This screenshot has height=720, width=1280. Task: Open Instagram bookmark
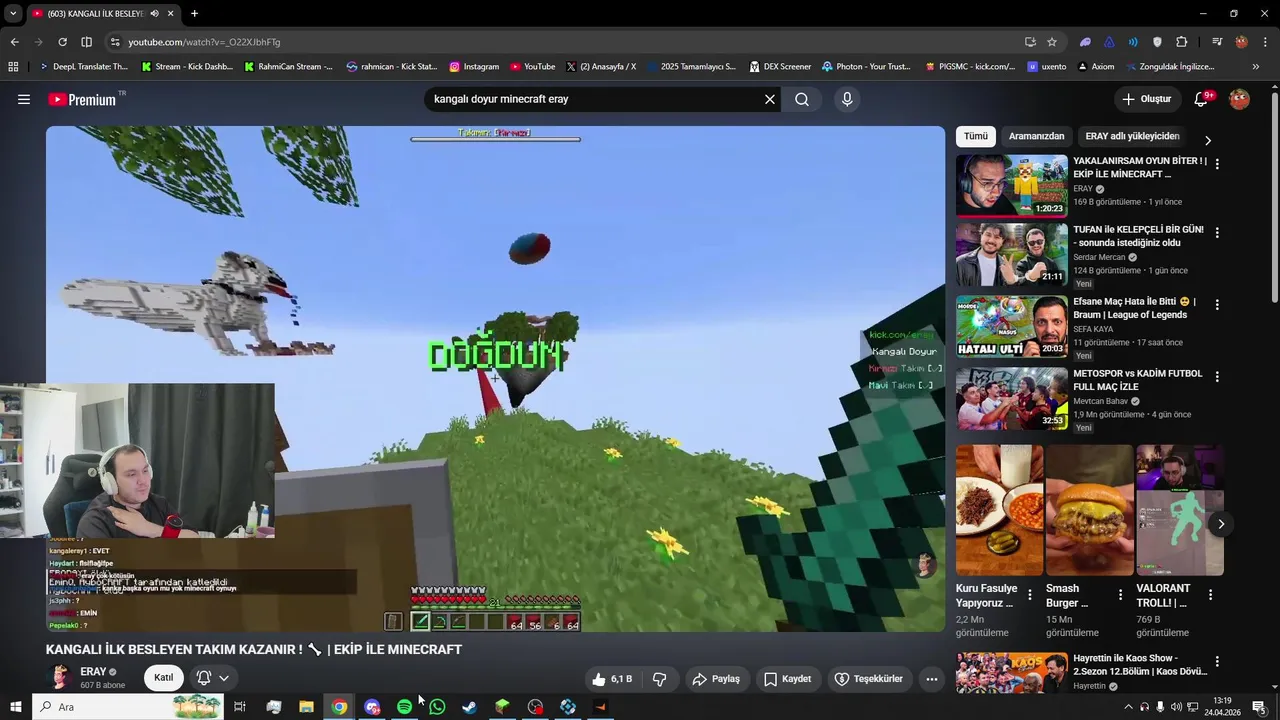[x=474, y=67]
